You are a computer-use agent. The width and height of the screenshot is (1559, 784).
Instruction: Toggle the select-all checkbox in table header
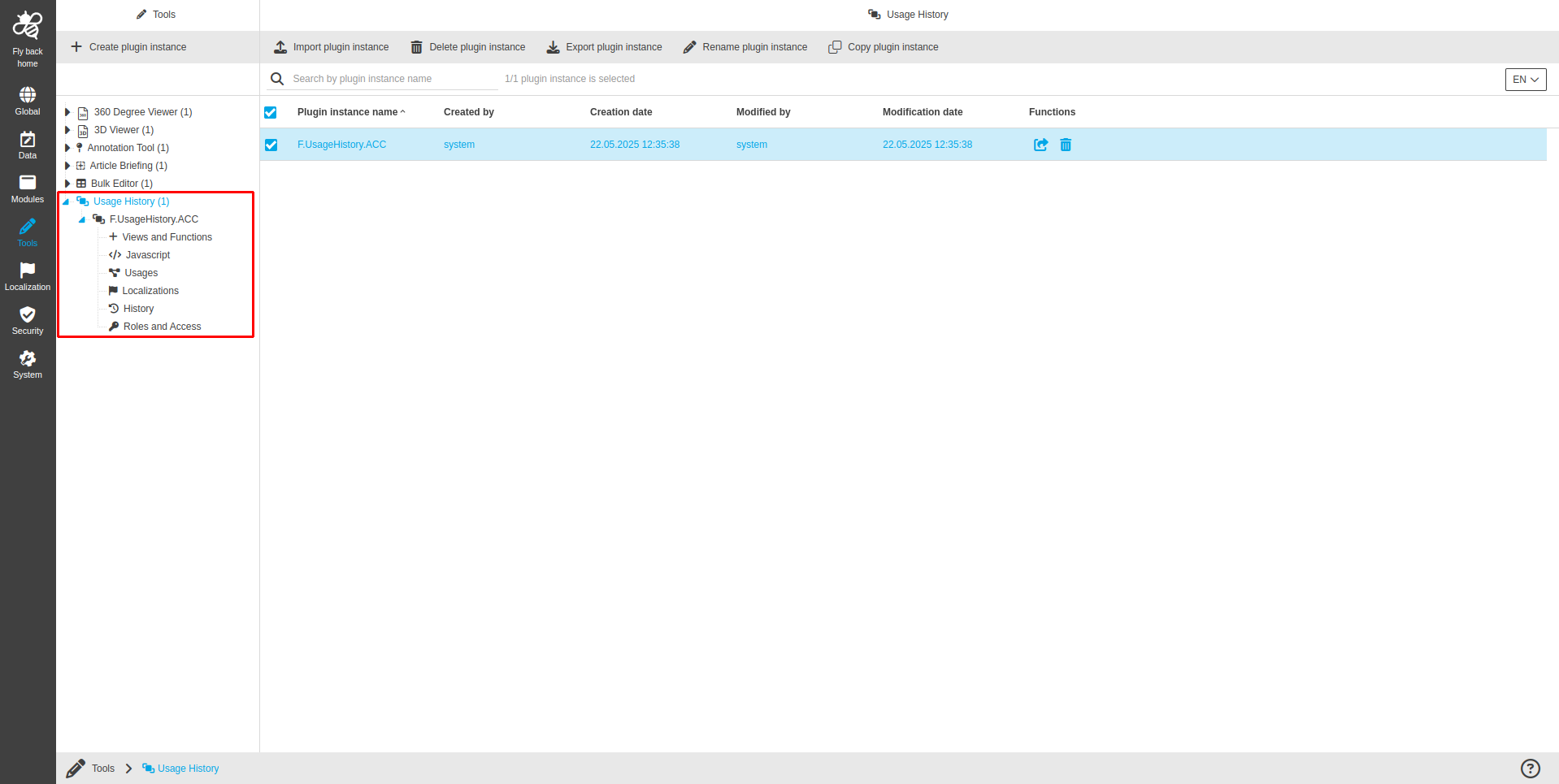pyautogui.click(x=271, y=112)
